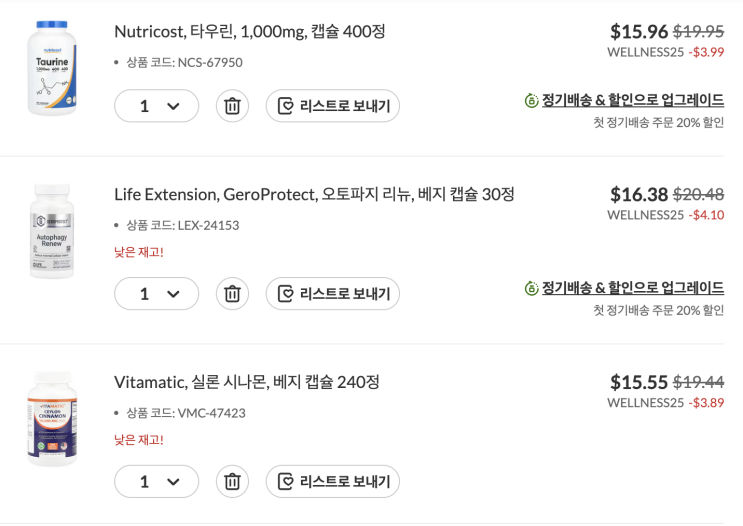Click the Autophagy Renew bottle image
The width and height of the screenshot is (743, 526).
pyautogui.click(x=52, y=232)
